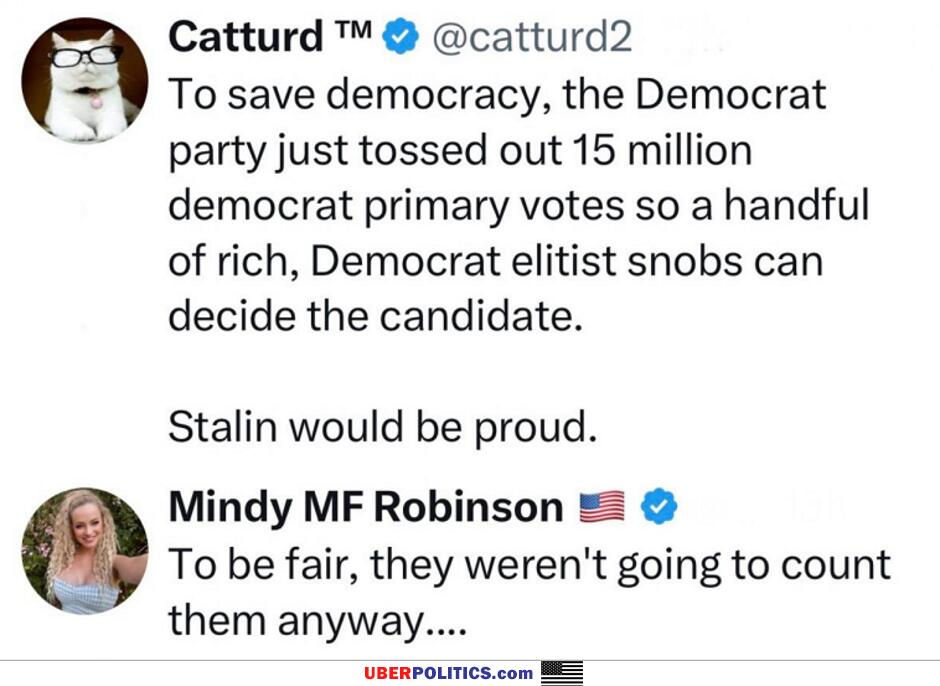
Task: Click the glasses on the cat avatar
Action: pyautogui.click(x=84, y=55)
